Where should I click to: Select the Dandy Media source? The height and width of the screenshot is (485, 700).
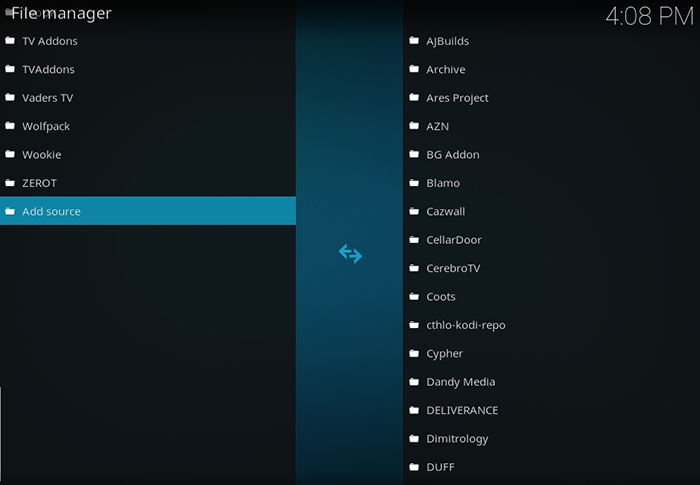tap(551, 382)
